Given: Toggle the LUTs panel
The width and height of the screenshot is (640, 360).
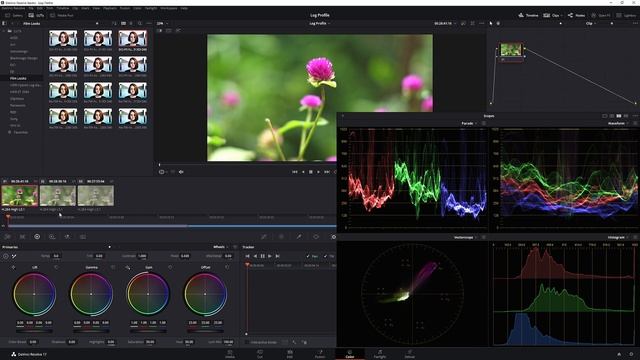Looking at the screenshot, I should [36, 16].
